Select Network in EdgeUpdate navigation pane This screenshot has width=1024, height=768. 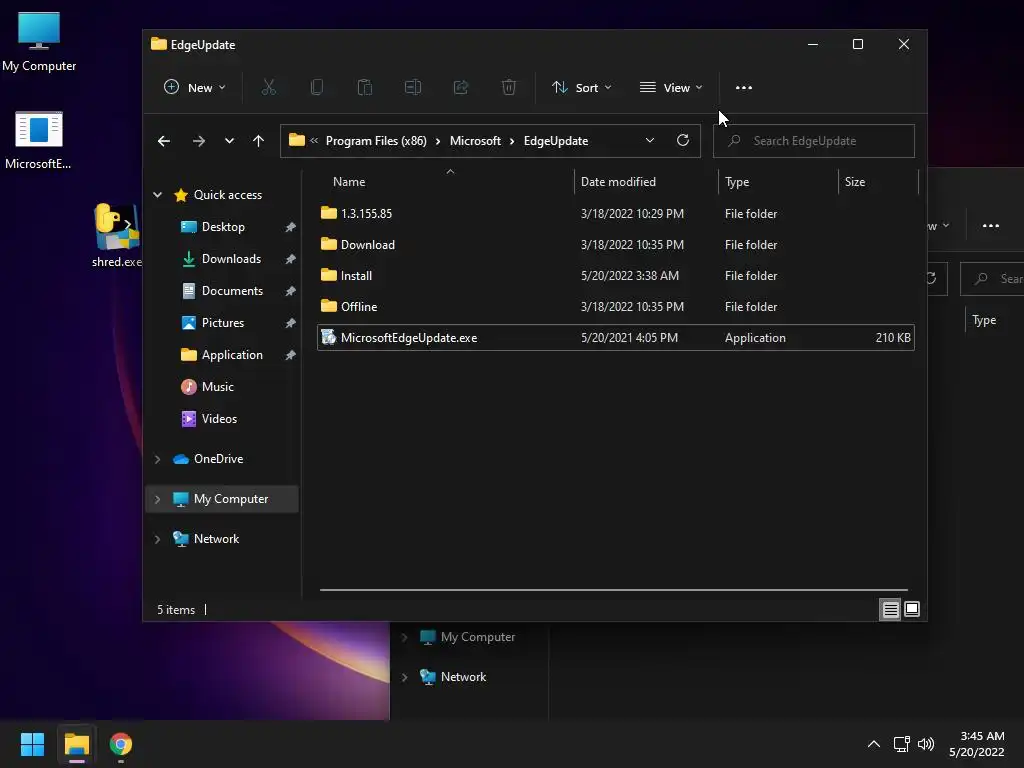coord(216,539)
